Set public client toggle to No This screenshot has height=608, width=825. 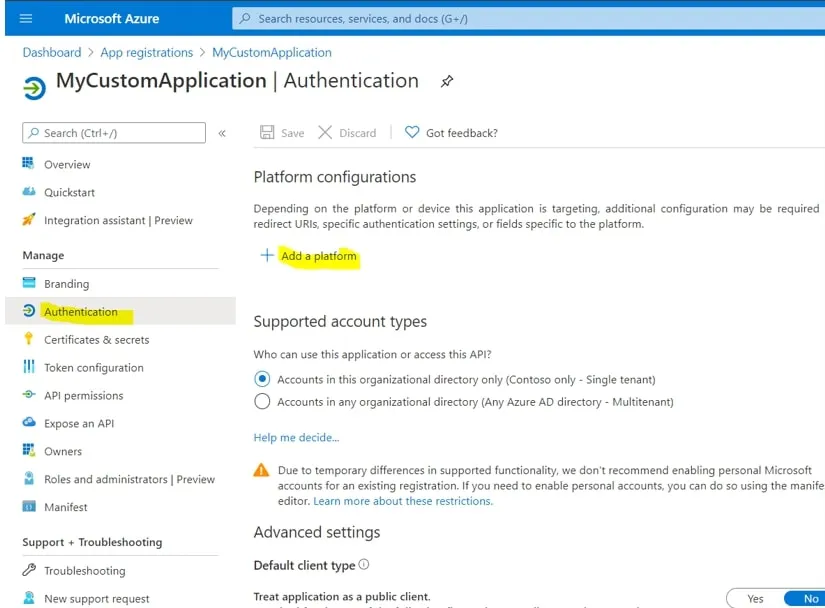tap(810, 598)
